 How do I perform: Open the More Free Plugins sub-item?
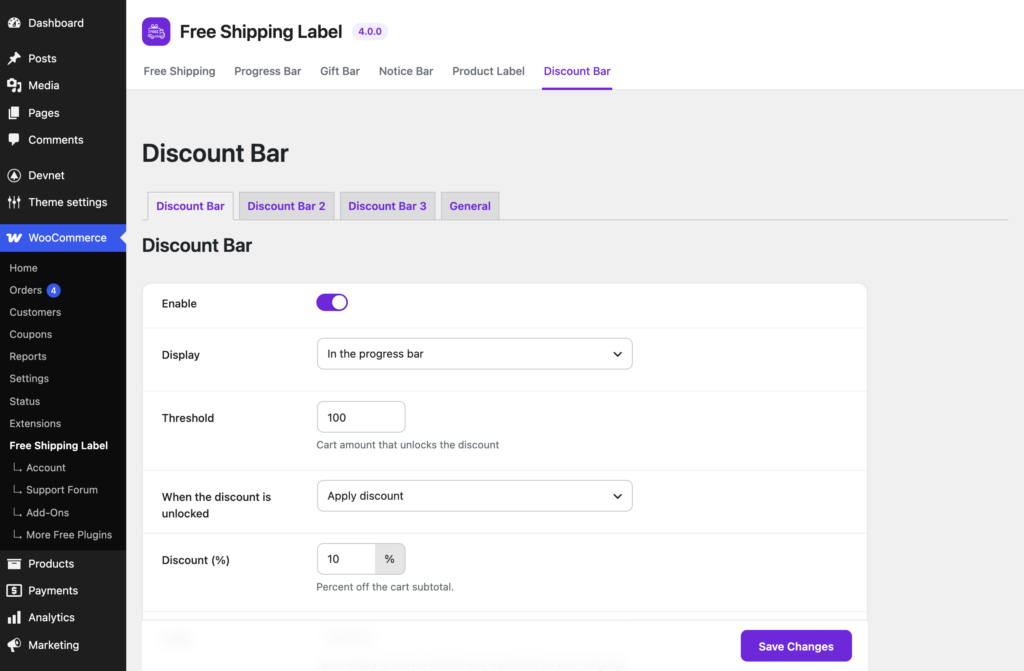coord(69,535)
